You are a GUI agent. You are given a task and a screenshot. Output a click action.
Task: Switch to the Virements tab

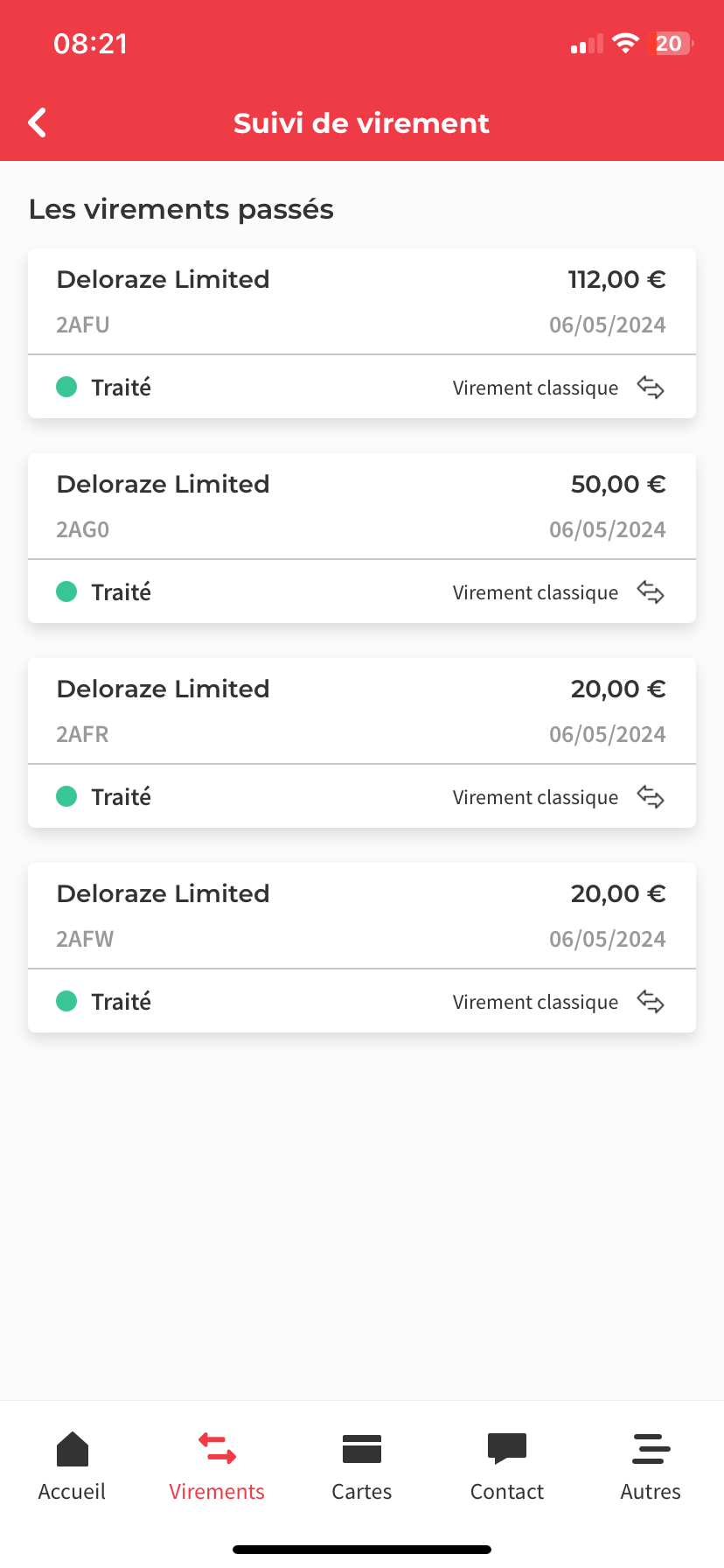217,1466
